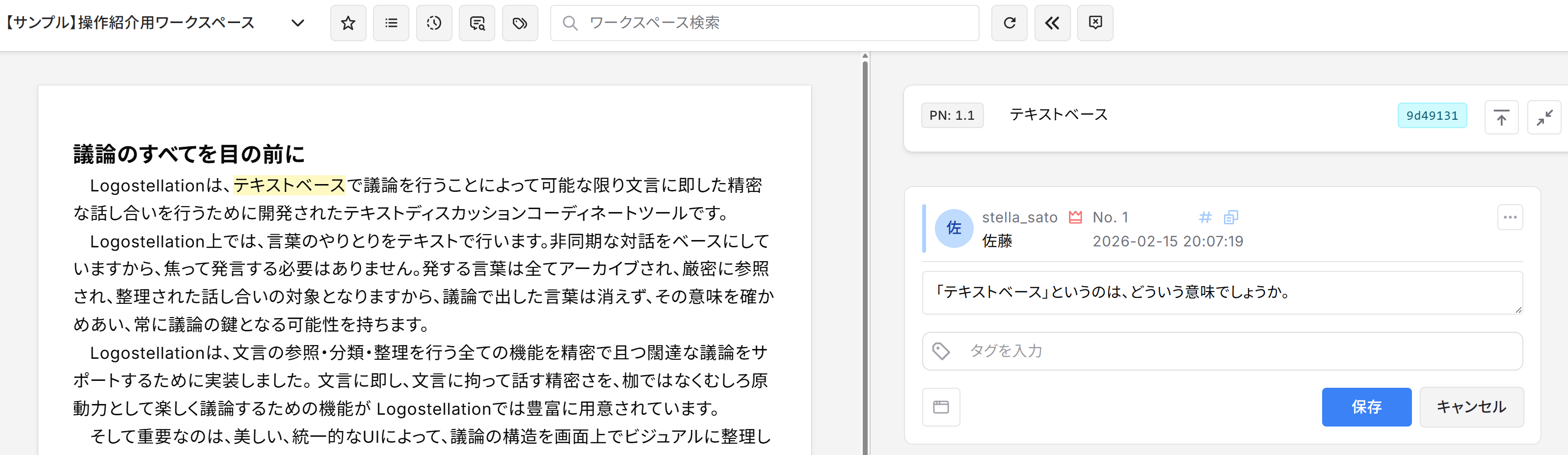The image size is (1568, 455).
Task: Select the comment search icon
Action: [x=477, y=23]
